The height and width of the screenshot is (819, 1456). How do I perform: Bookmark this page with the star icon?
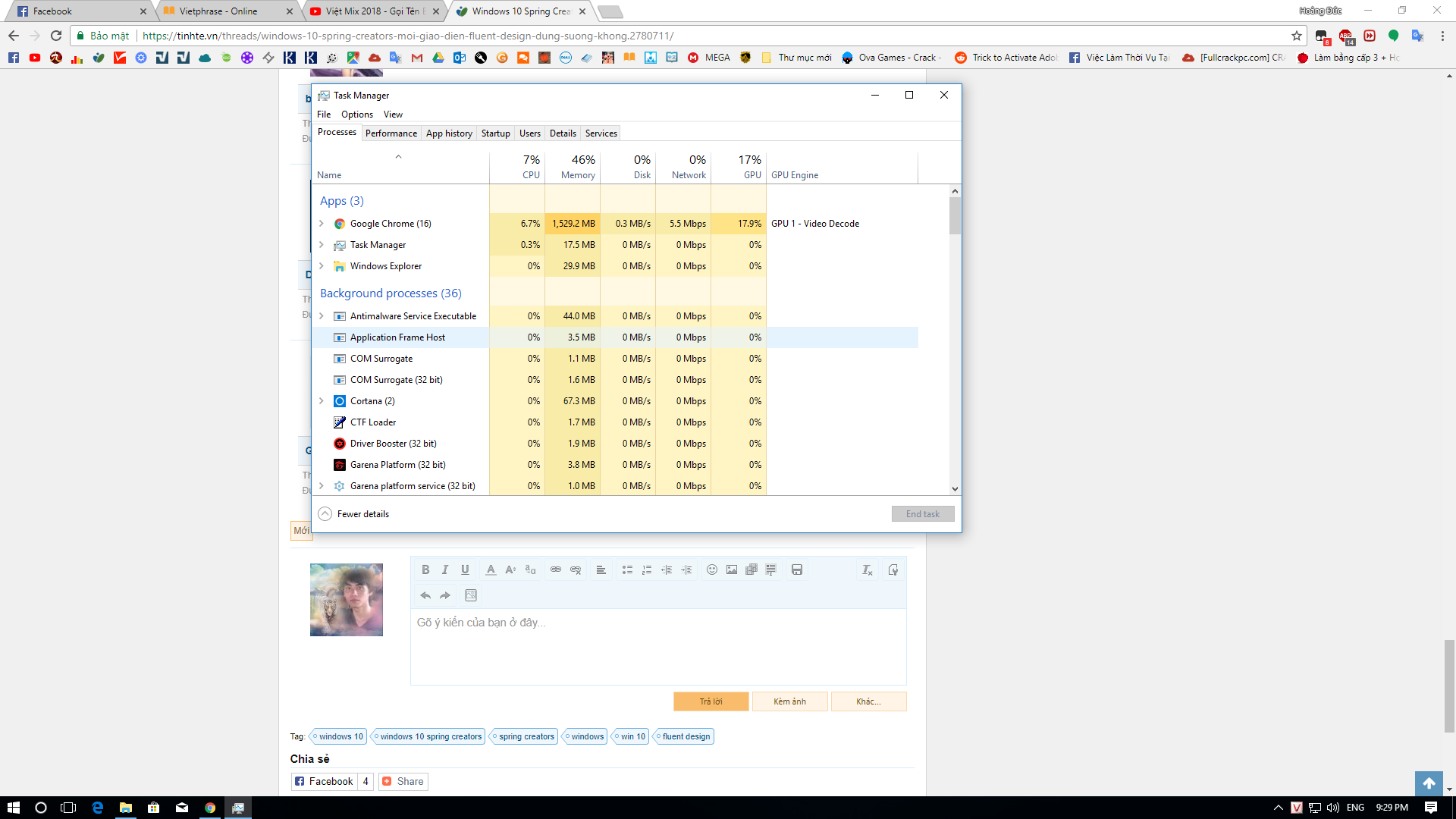pyautogui.click(x=1297, y=36)
